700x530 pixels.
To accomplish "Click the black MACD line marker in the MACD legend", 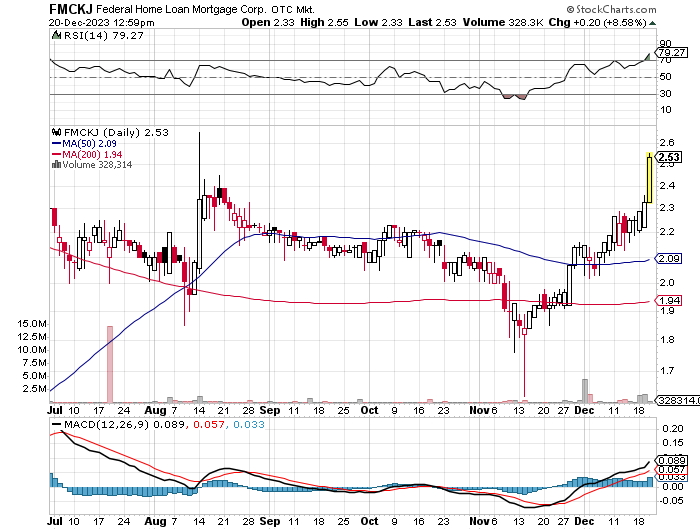I will tap(57, 425).
